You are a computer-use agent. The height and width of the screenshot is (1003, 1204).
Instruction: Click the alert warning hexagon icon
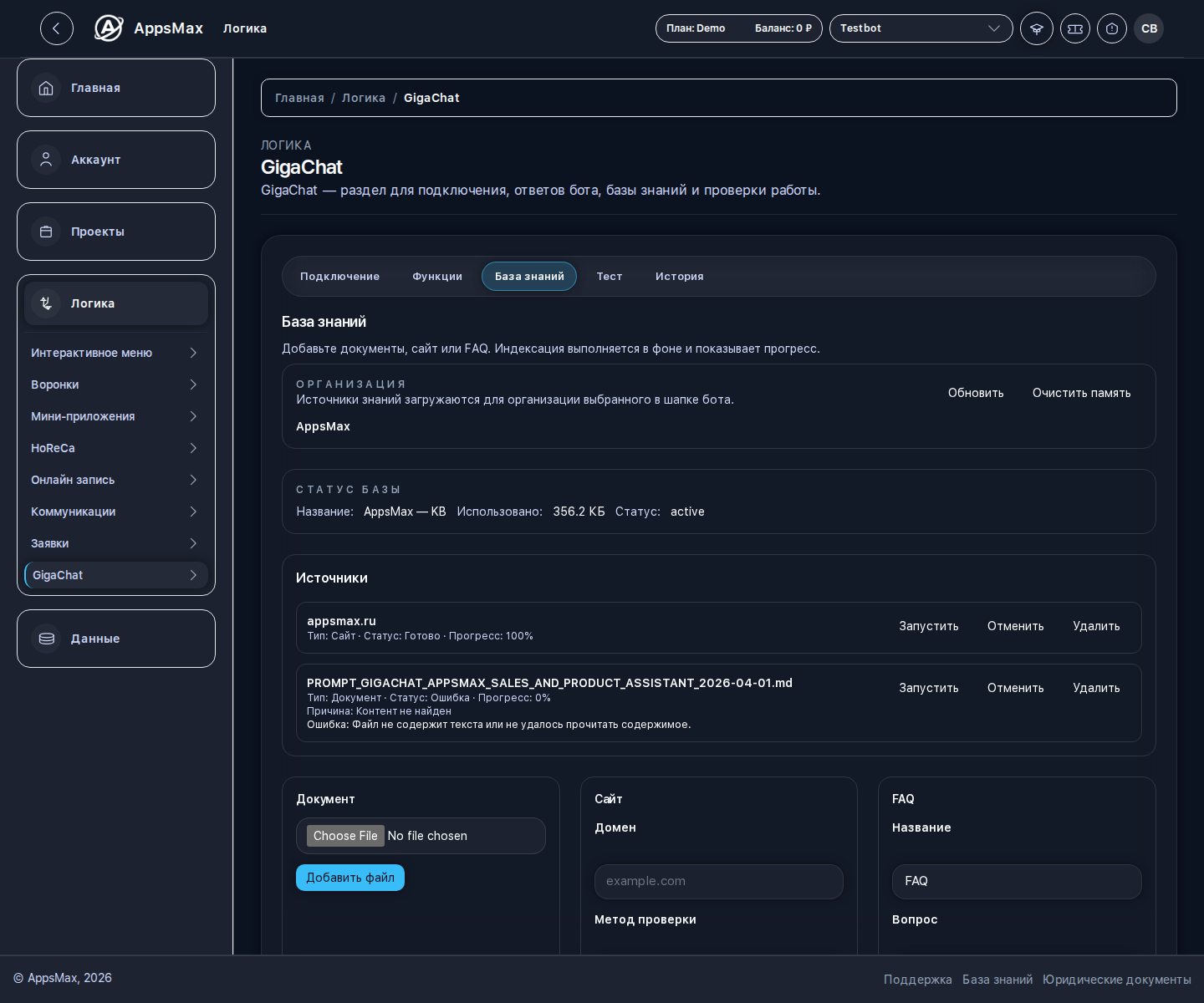click(x=1112, y=28)
